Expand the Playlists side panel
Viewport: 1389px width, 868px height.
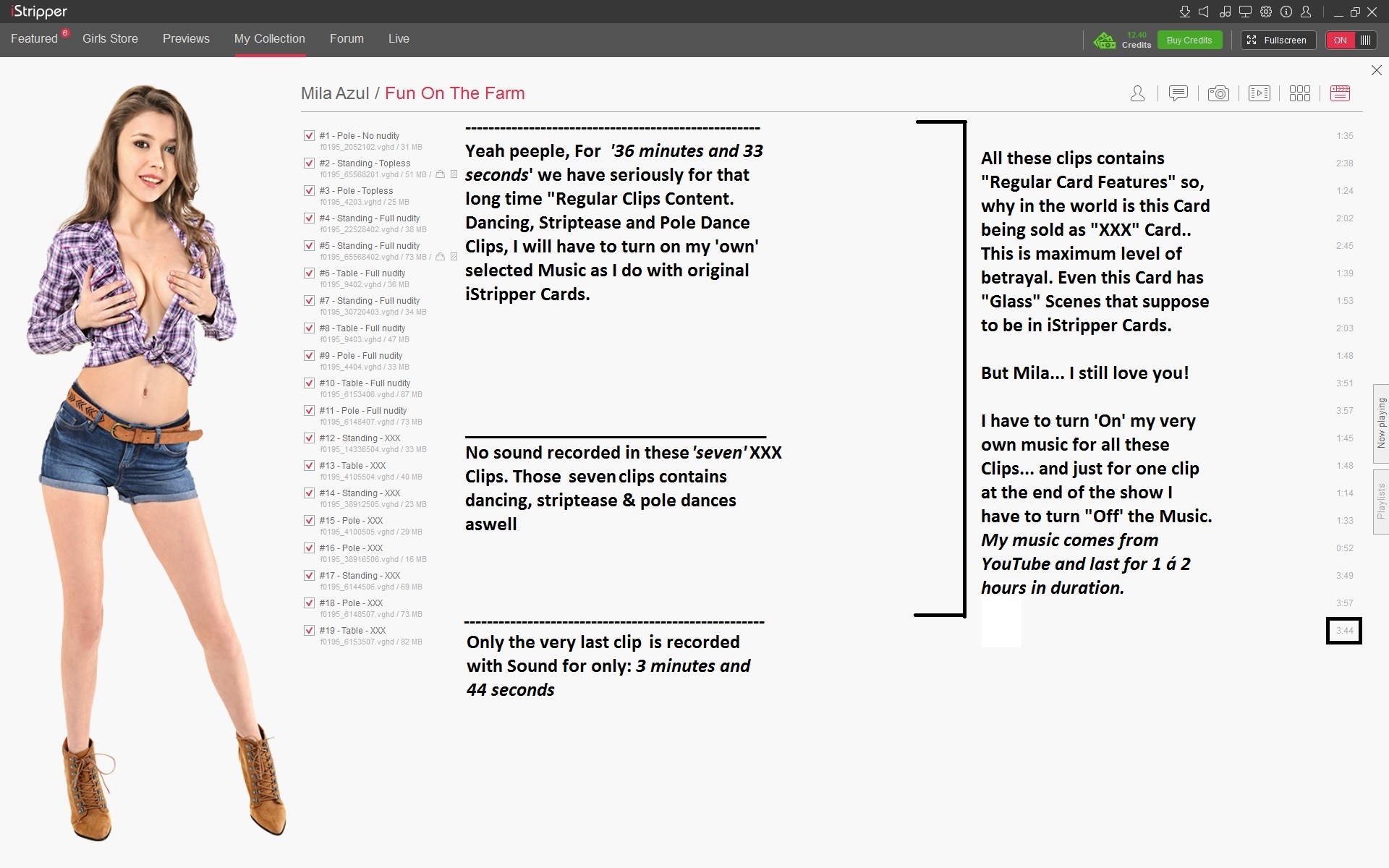[1380, 501]
